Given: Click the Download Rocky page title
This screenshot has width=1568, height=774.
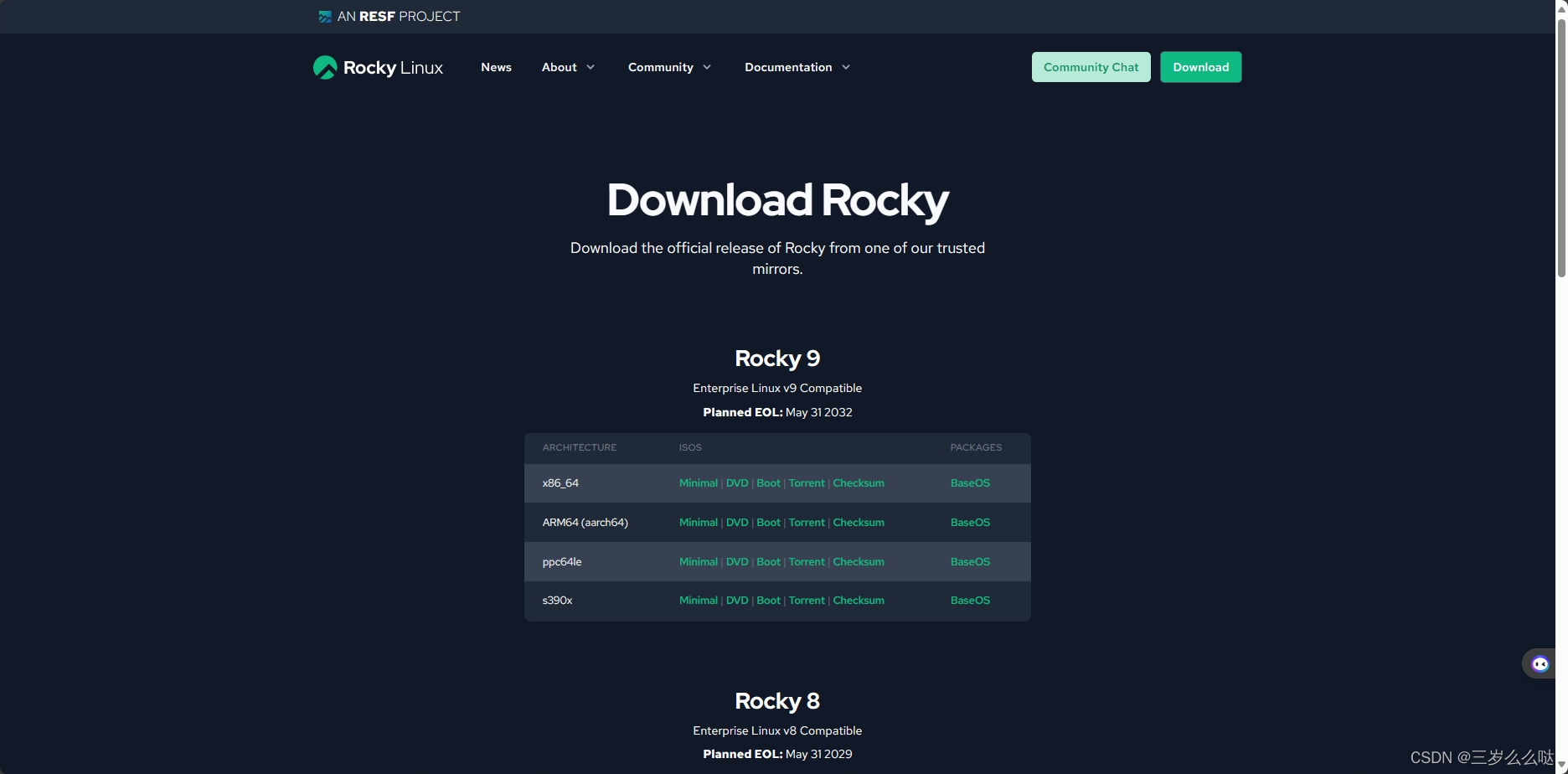Looking at the screenshot, I should (777, 200).
